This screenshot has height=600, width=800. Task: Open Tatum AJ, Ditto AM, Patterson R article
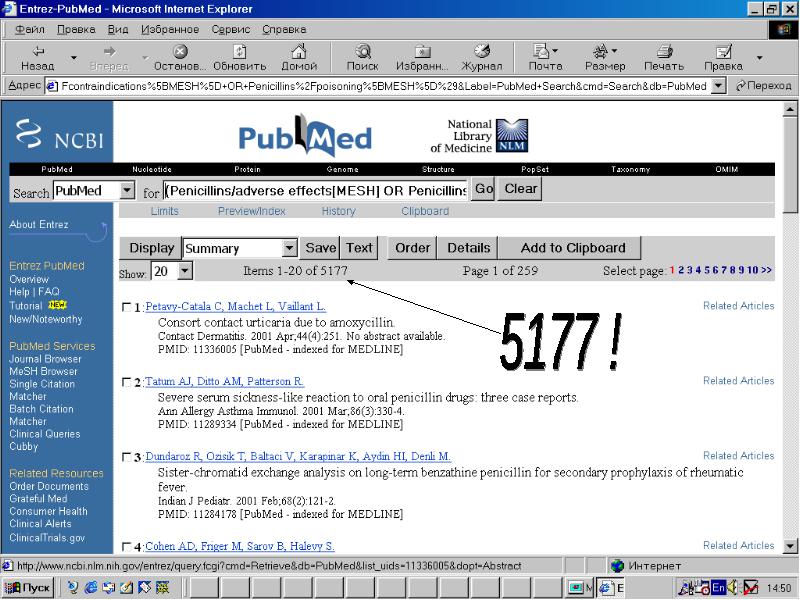point(224,382)
